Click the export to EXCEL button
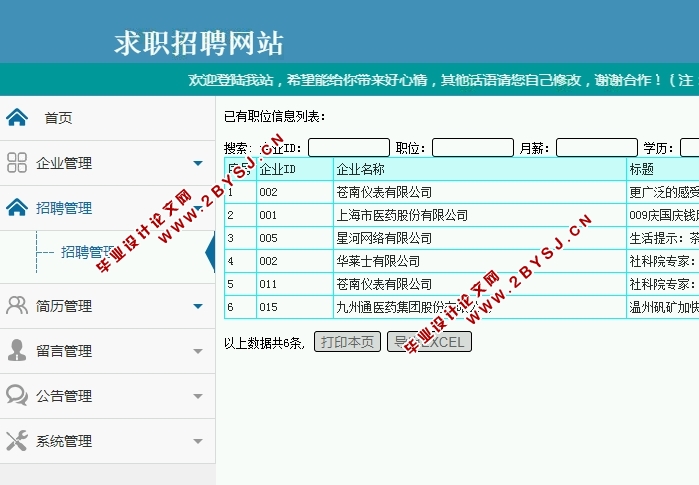Viewport: 699px width, 485px height. click(429, 342)
